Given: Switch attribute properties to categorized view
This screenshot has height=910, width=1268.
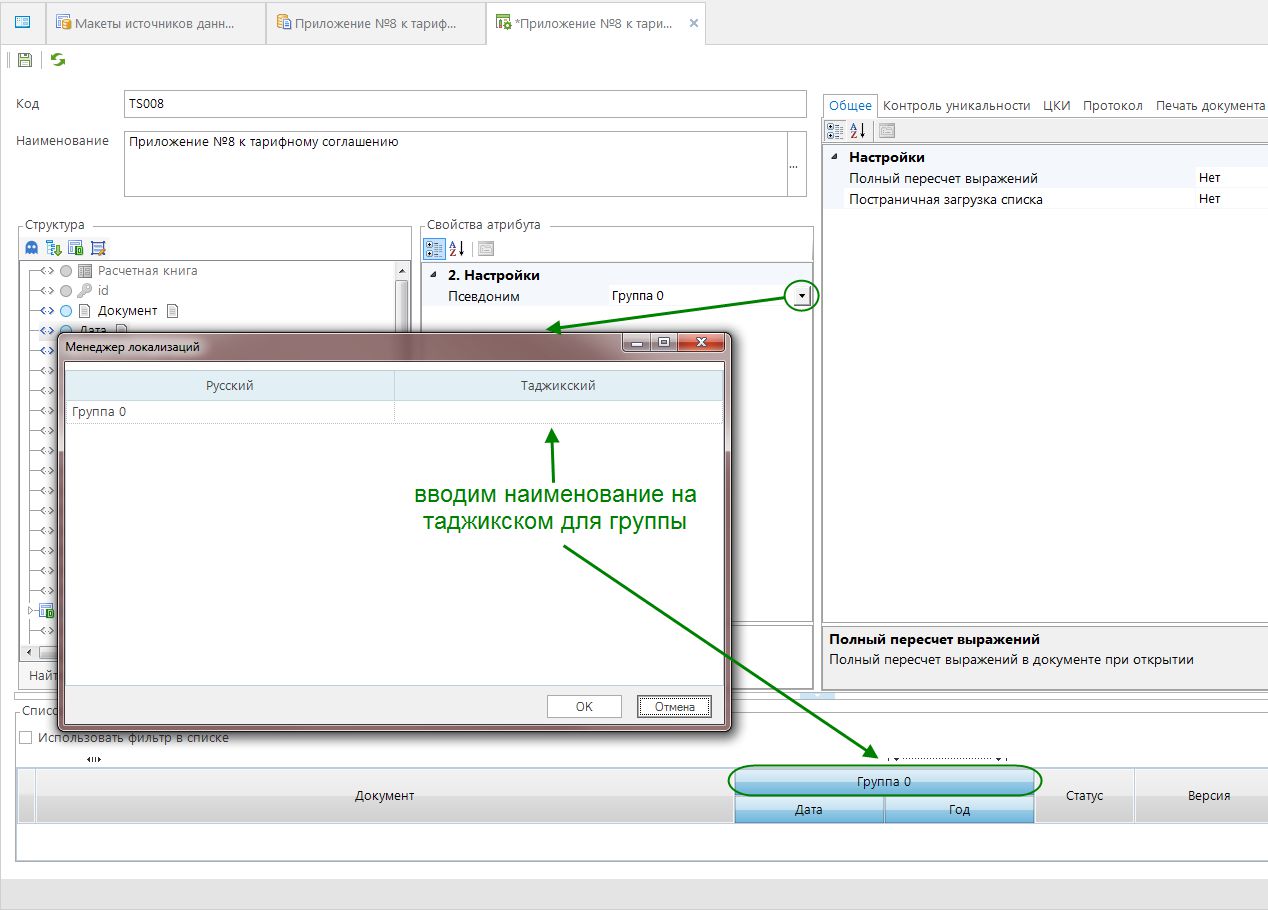Looking at the screenshot, I should 434,248.
